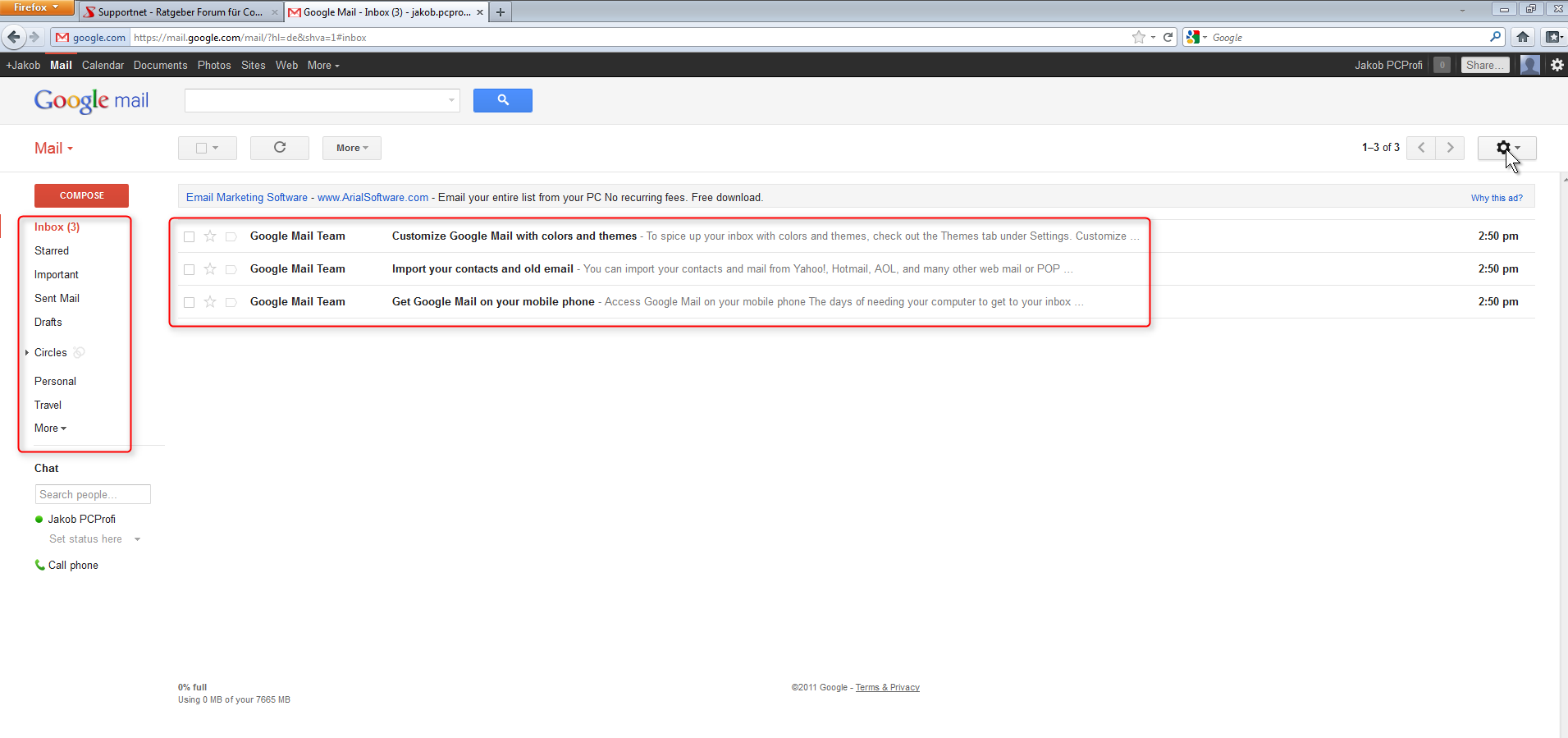Open the select-all dropdown arrow
The image size is (1568, 738).
coord(216,149)
